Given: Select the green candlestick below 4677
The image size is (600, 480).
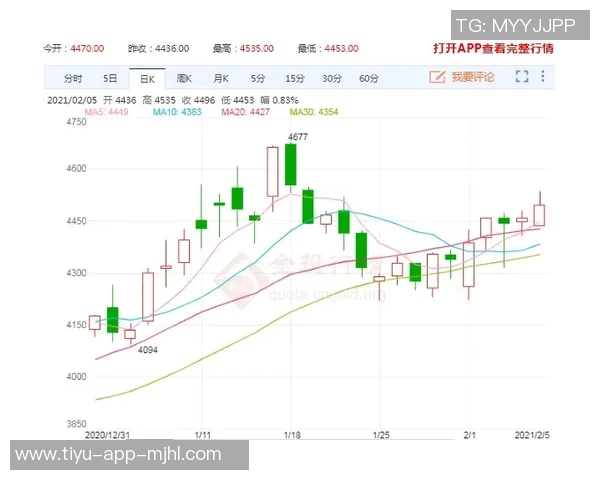Looking at the screenshot, I should [x=291, y=165].
